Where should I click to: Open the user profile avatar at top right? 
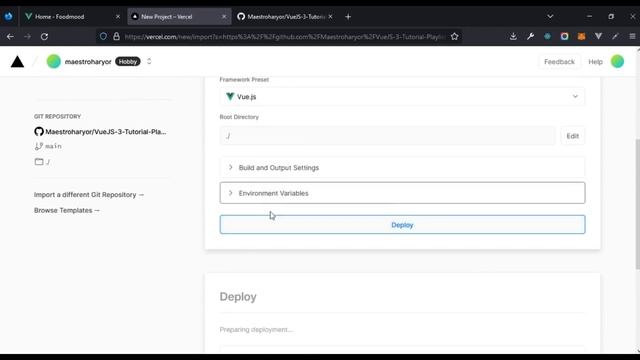coord(617,62)
